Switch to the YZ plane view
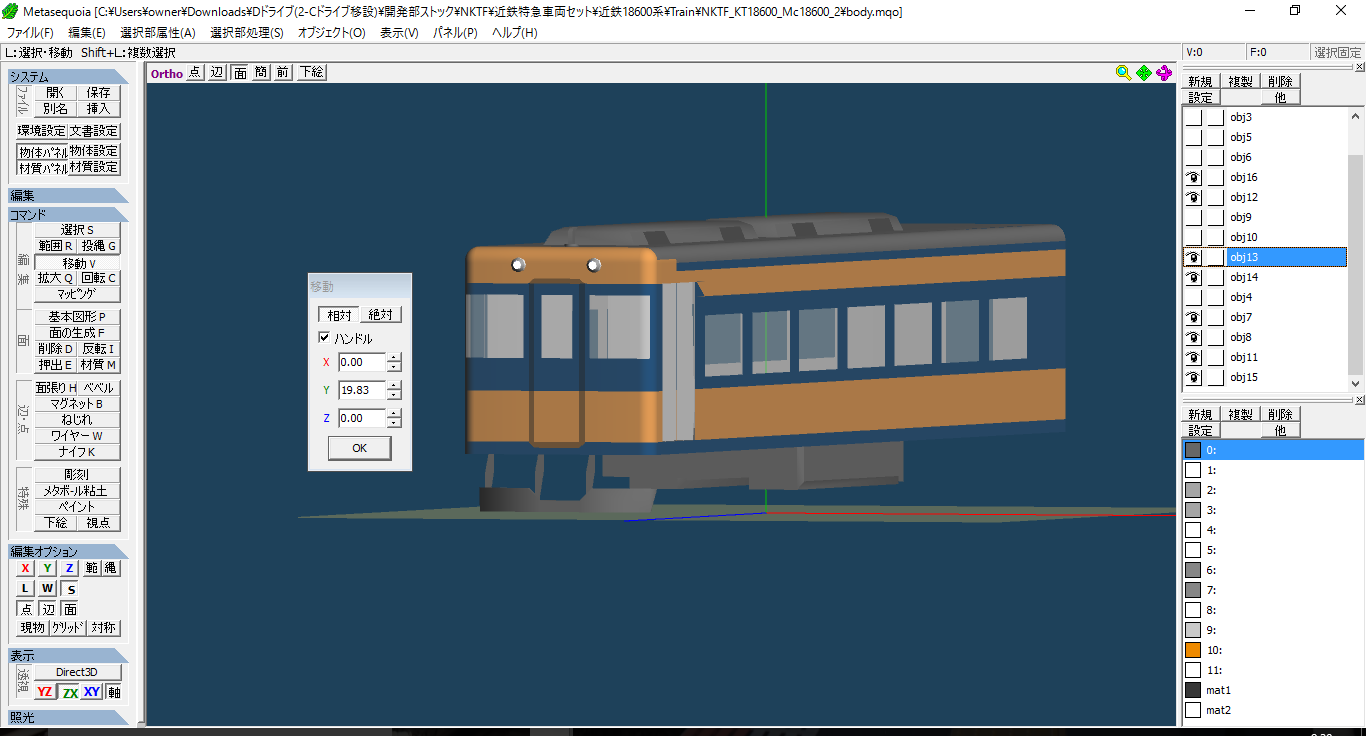 [x=45, y=692]
